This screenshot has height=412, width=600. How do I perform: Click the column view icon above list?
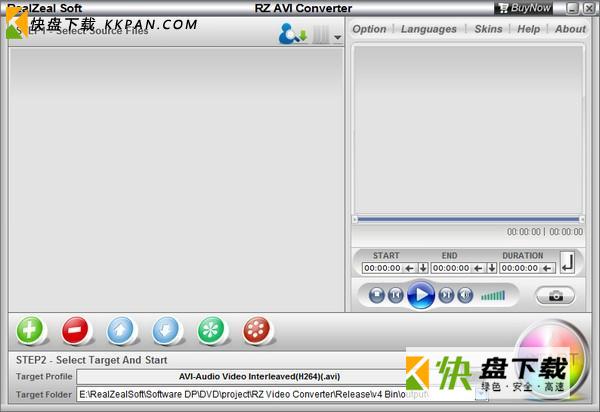[321, 35]
